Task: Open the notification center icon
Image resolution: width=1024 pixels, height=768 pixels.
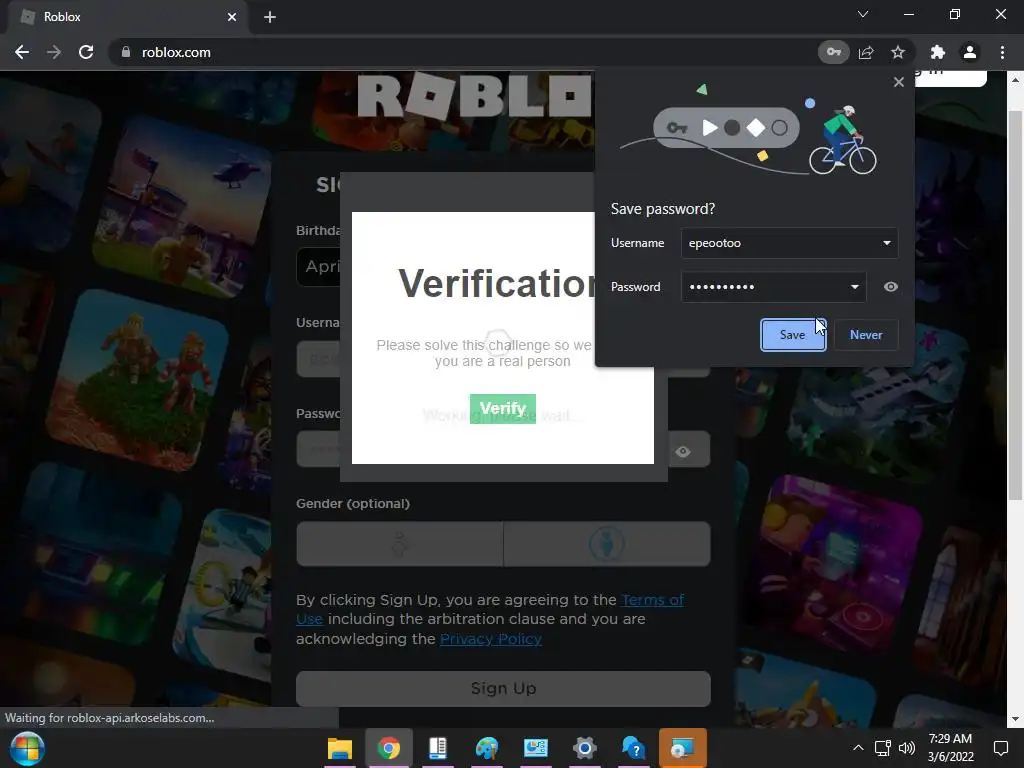Action: [x=1000, y=748]
